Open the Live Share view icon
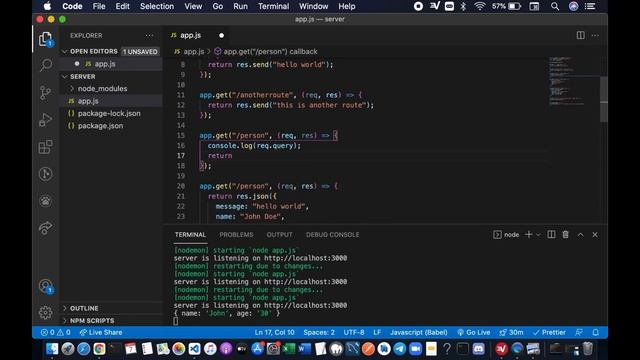The width and height of the screenshot is (640, 360). pos(46,228)
